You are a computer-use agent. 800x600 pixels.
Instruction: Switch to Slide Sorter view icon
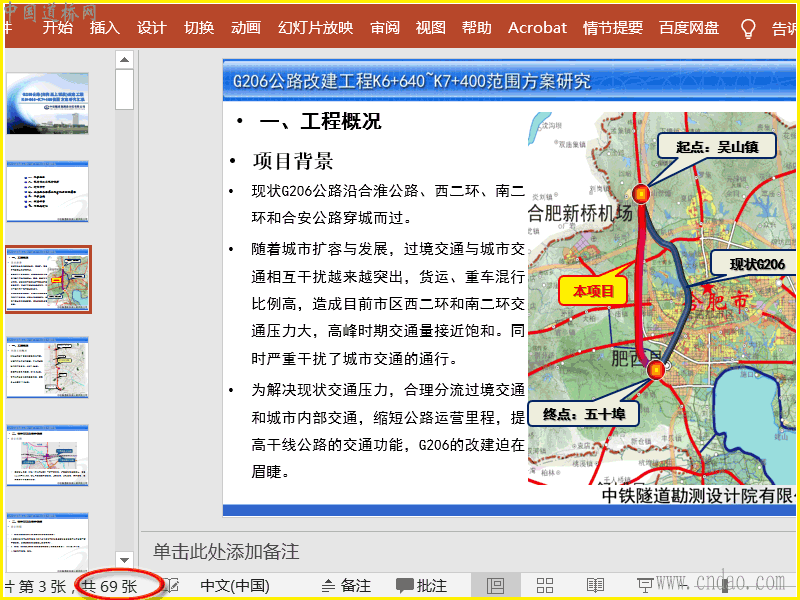[x=545, y=586]
